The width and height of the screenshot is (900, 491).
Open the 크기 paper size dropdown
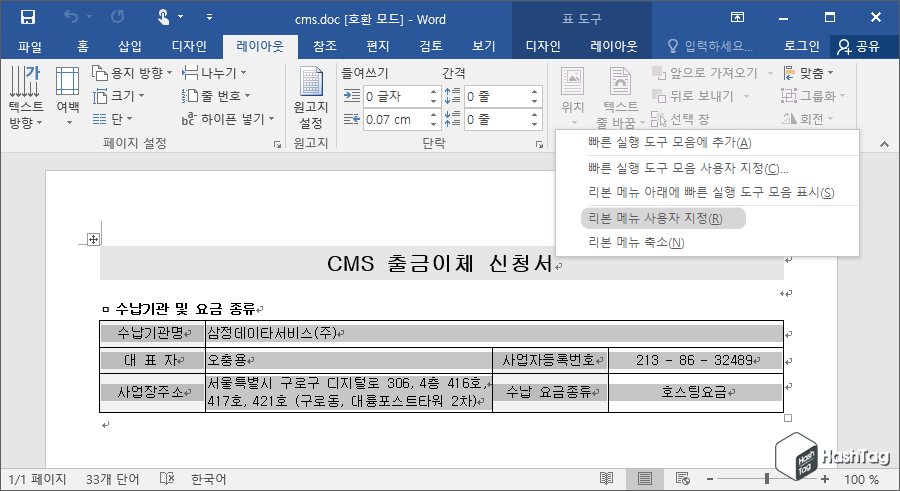pos(119,96)
